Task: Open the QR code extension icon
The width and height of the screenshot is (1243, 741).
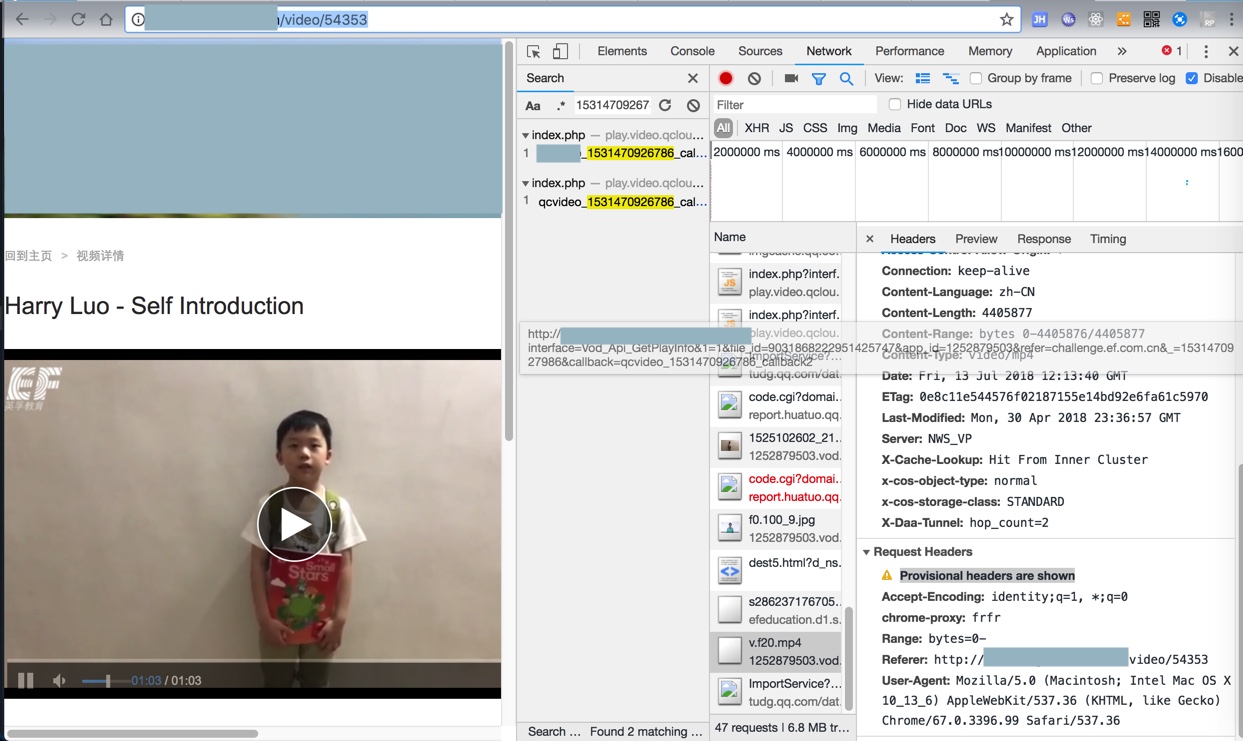Action: pos(1151,19)
